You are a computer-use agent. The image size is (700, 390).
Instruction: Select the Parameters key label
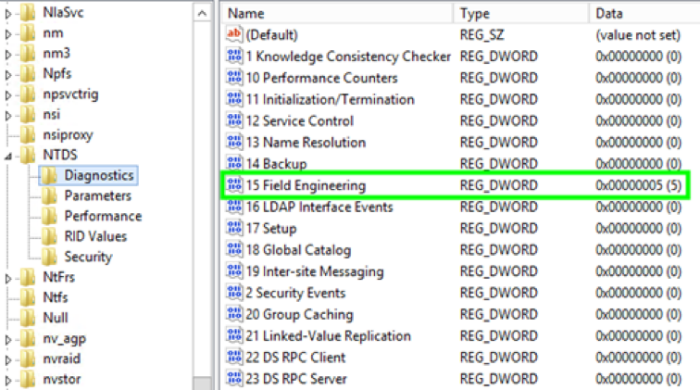point(98,195)
